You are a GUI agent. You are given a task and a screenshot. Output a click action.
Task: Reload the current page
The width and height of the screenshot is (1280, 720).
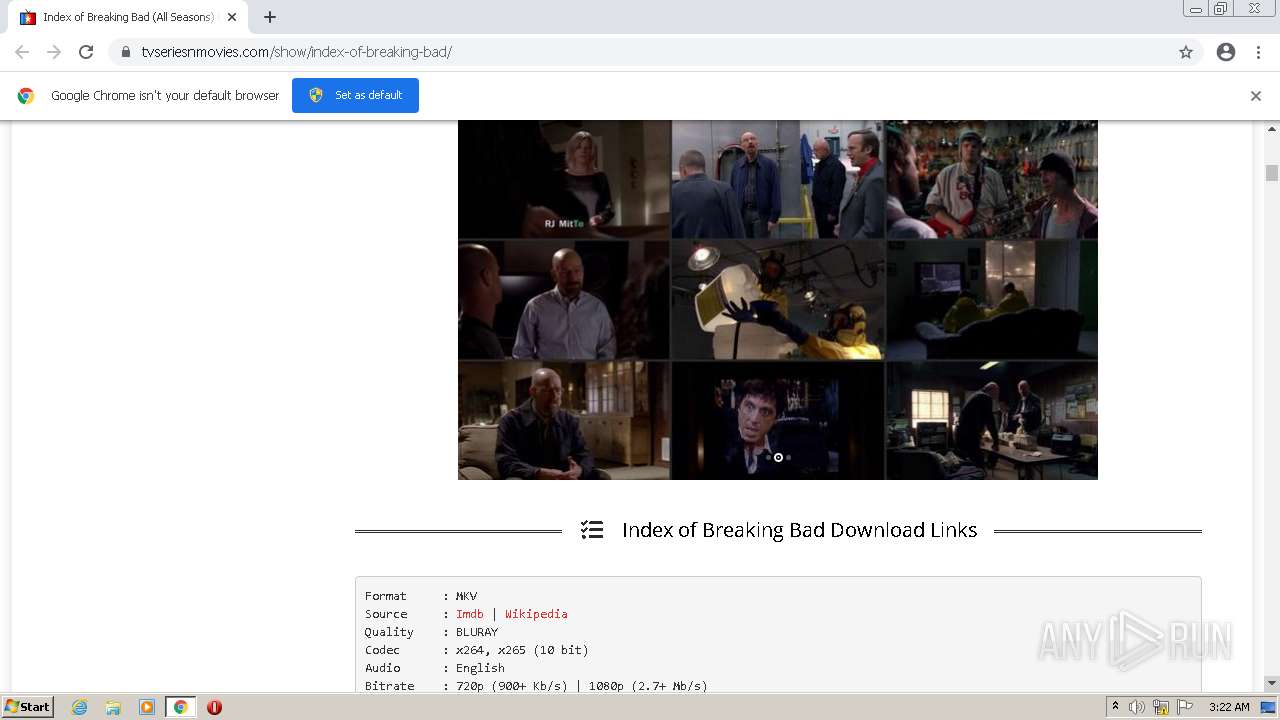pos(86,52)
